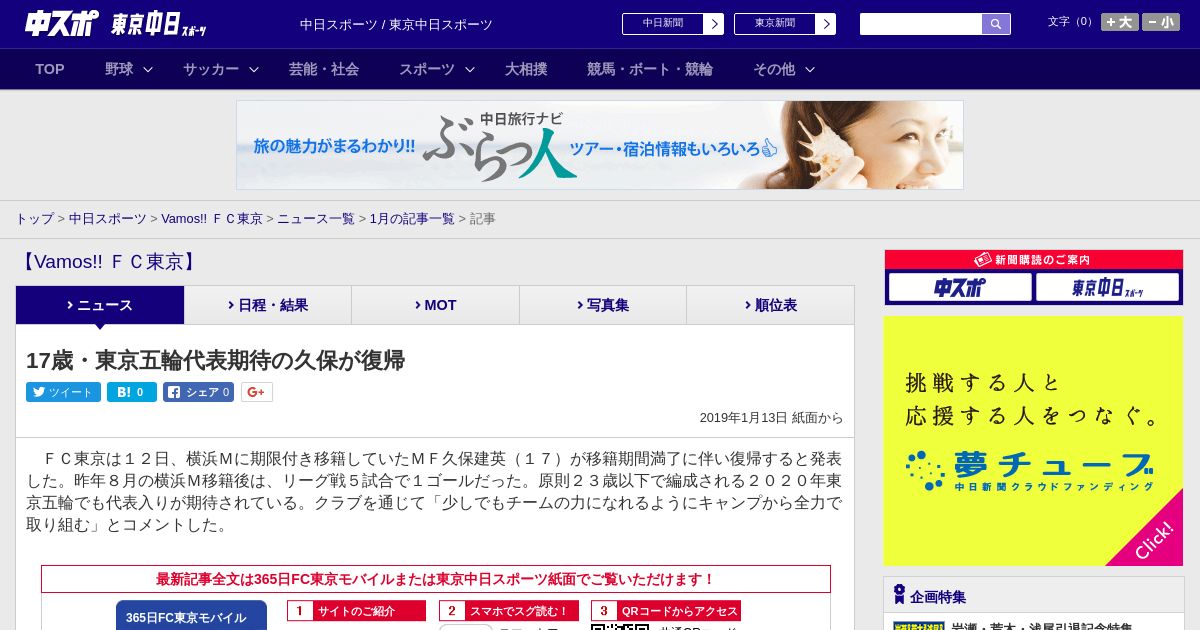Open the サッカー navigation menu
This screenshot has height=630, width=1200.
tap(211, 69)
